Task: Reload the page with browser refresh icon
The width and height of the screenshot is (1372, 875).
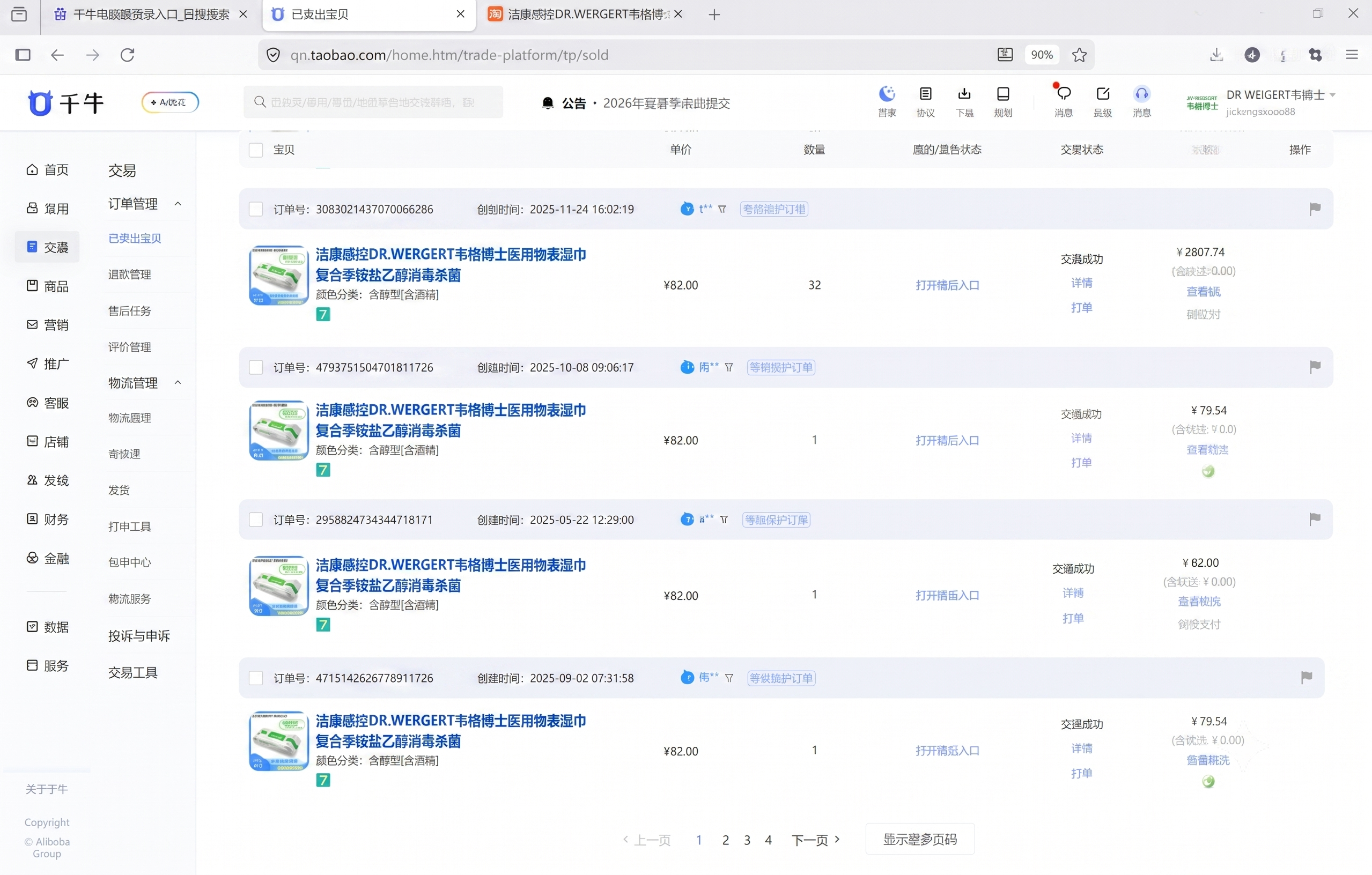Action: pyautogui.click(x=128, y=55)
